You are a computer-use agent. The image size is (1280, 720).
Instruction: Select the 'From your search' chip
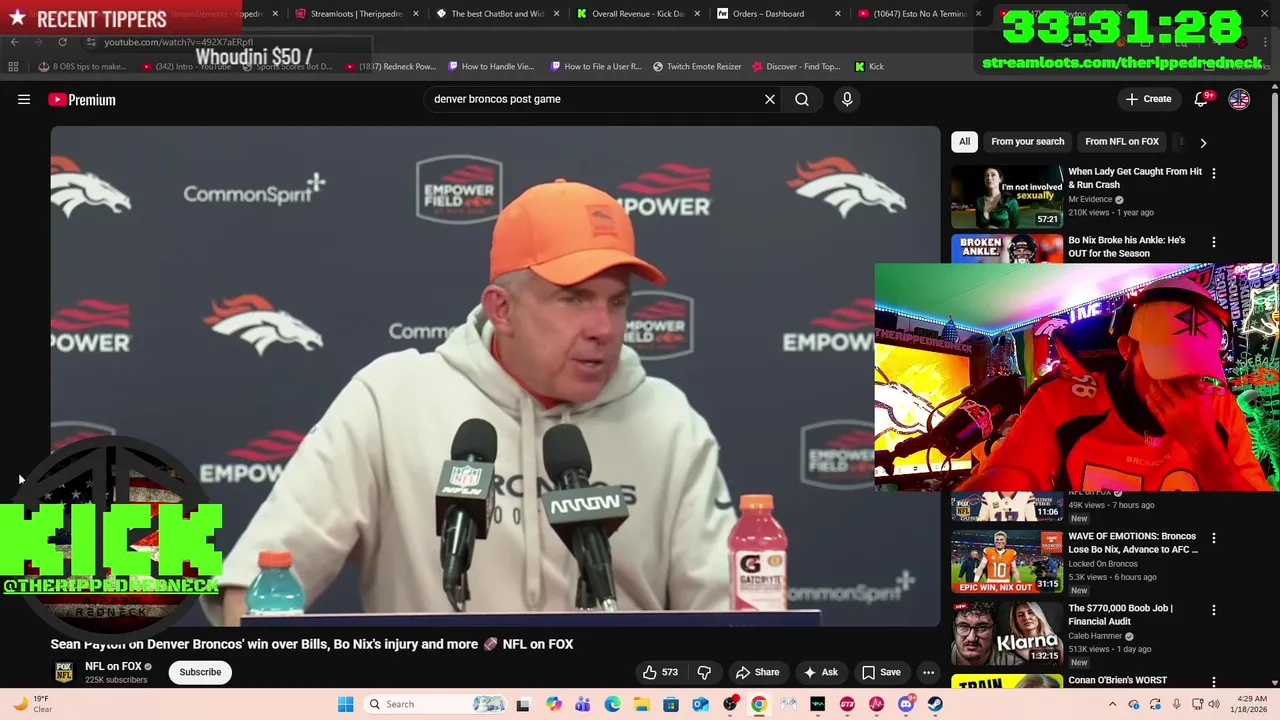[1027, 142]
